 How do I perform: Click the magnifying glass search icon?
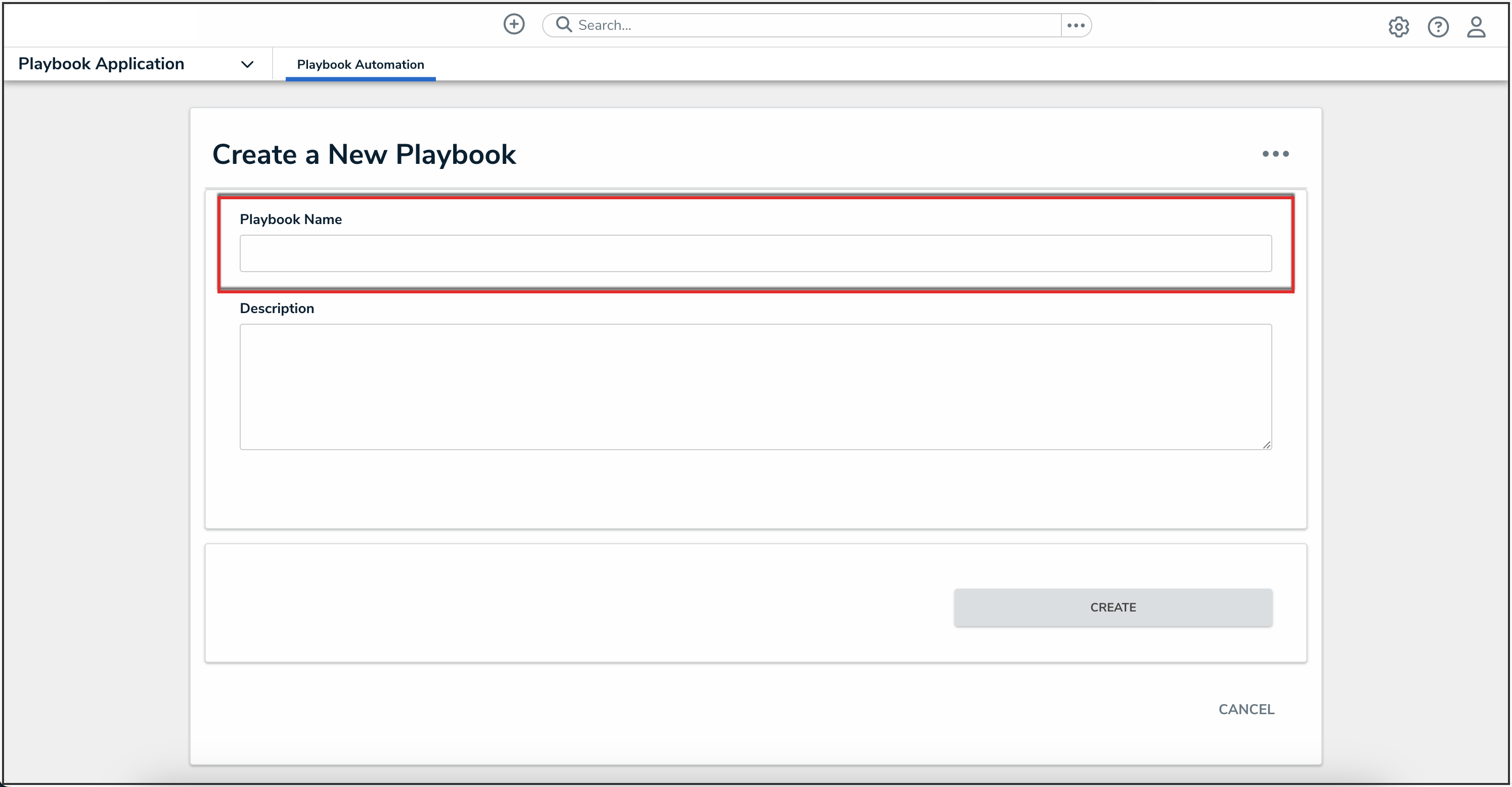[x=563, y=25]
